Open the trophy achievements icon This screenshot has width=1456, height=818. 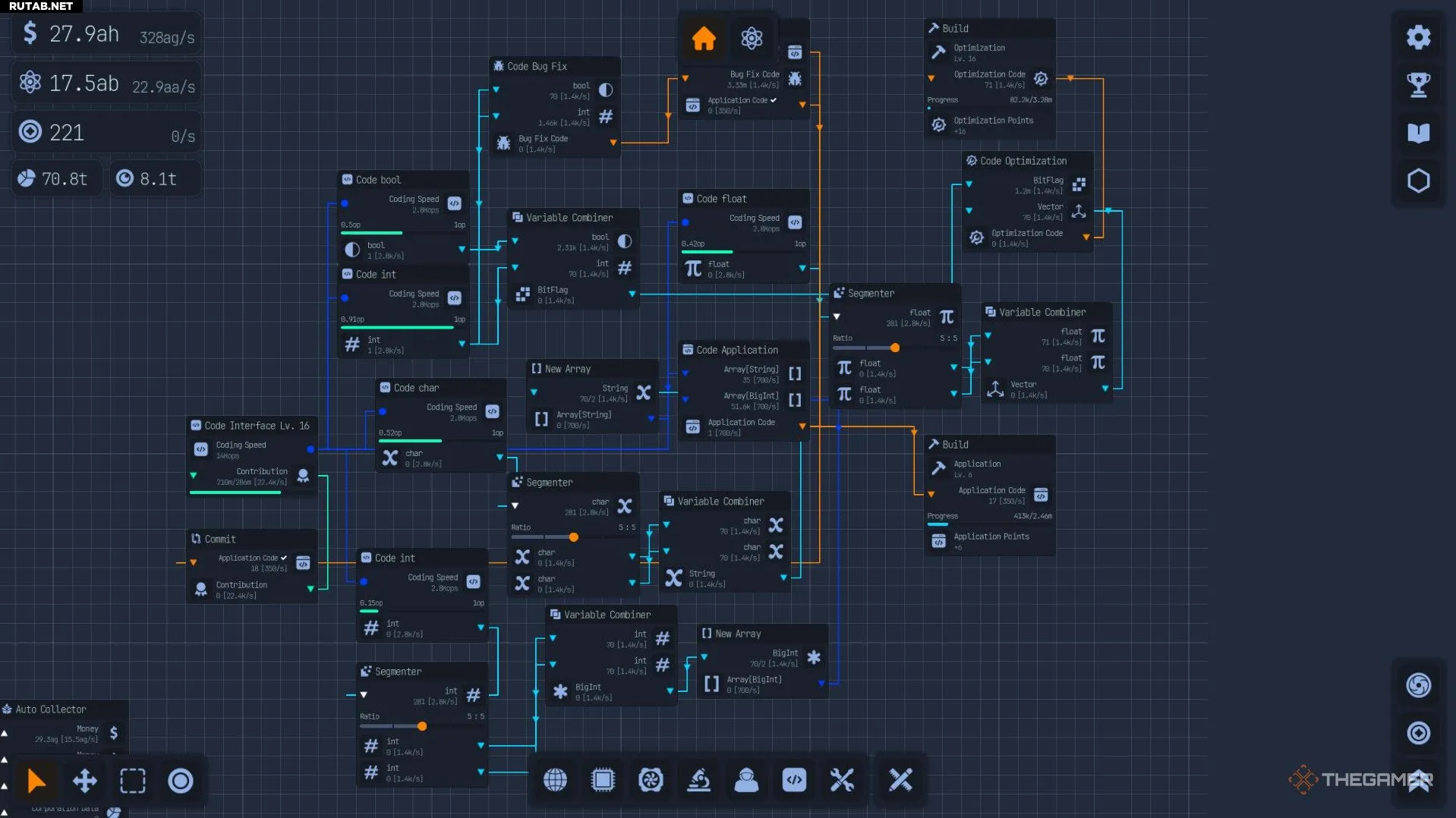pyautogui.click(x=1417, y=84)
